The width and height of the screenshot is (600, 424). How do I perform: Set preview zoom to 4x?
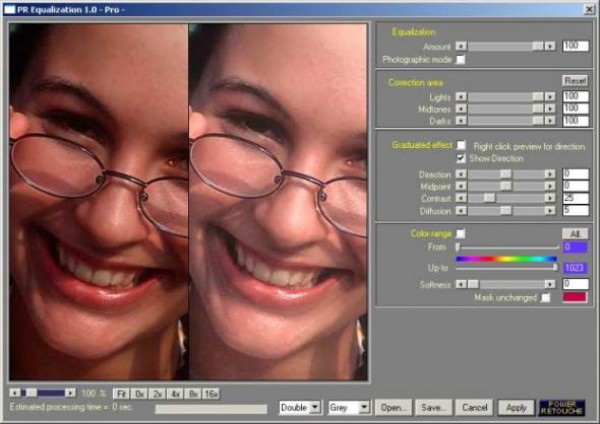[x=177, y=393]
